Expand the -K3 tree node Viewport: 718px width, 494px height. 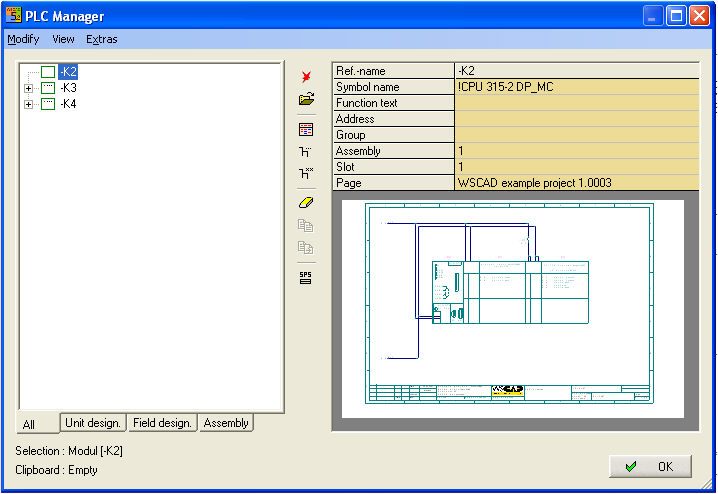point(28,88)
